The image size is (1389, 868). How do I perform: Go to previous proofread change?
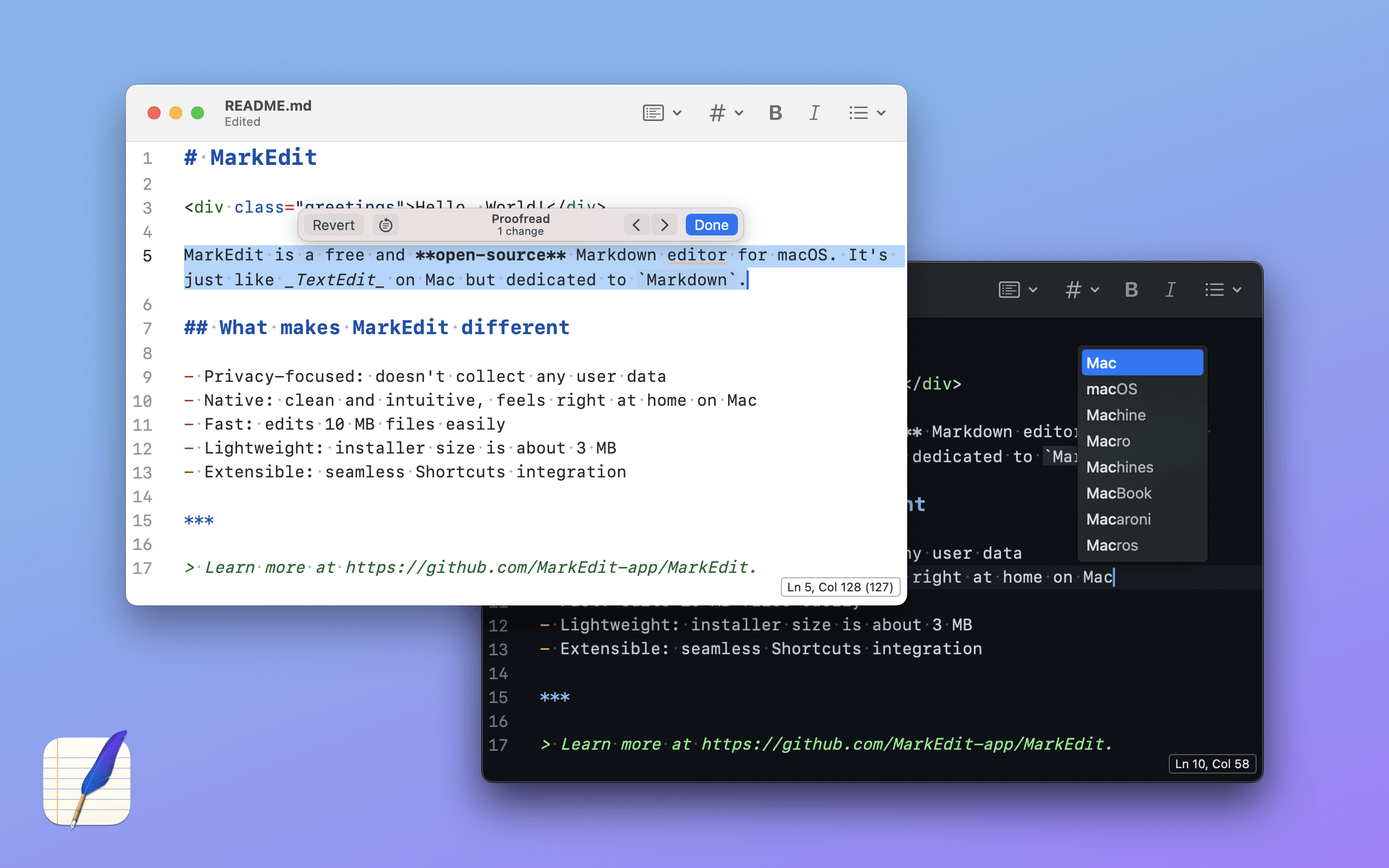(x=636, y=225)
